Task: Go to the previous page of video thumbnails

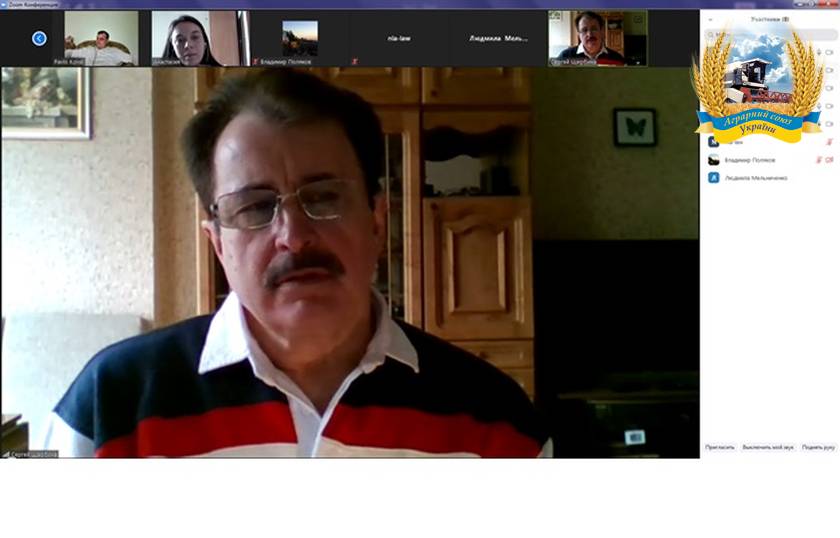Action: [x=39, y=39]
